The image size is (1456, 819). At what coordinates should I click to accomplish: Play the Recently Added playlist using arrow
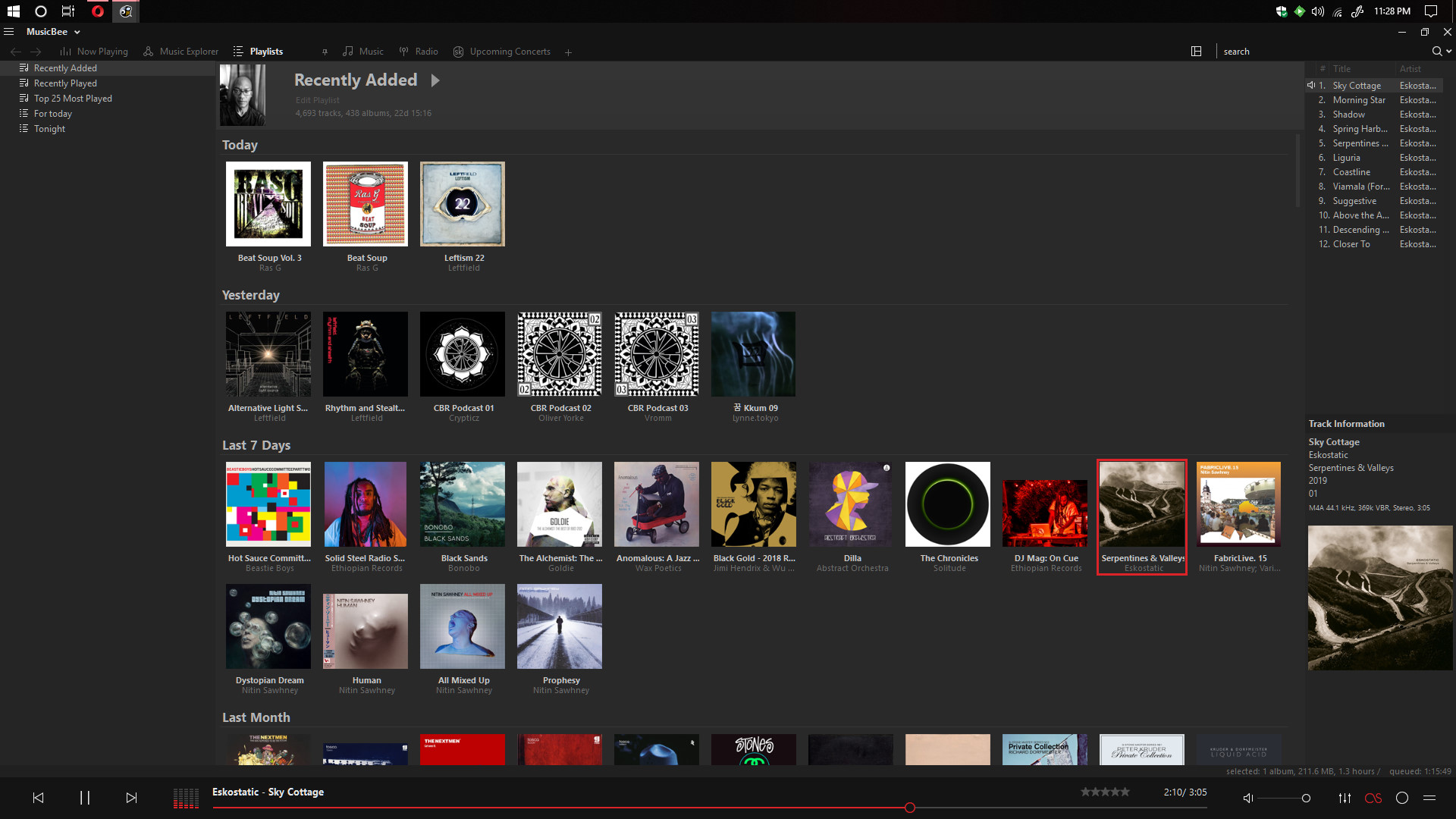pos(435,80)
